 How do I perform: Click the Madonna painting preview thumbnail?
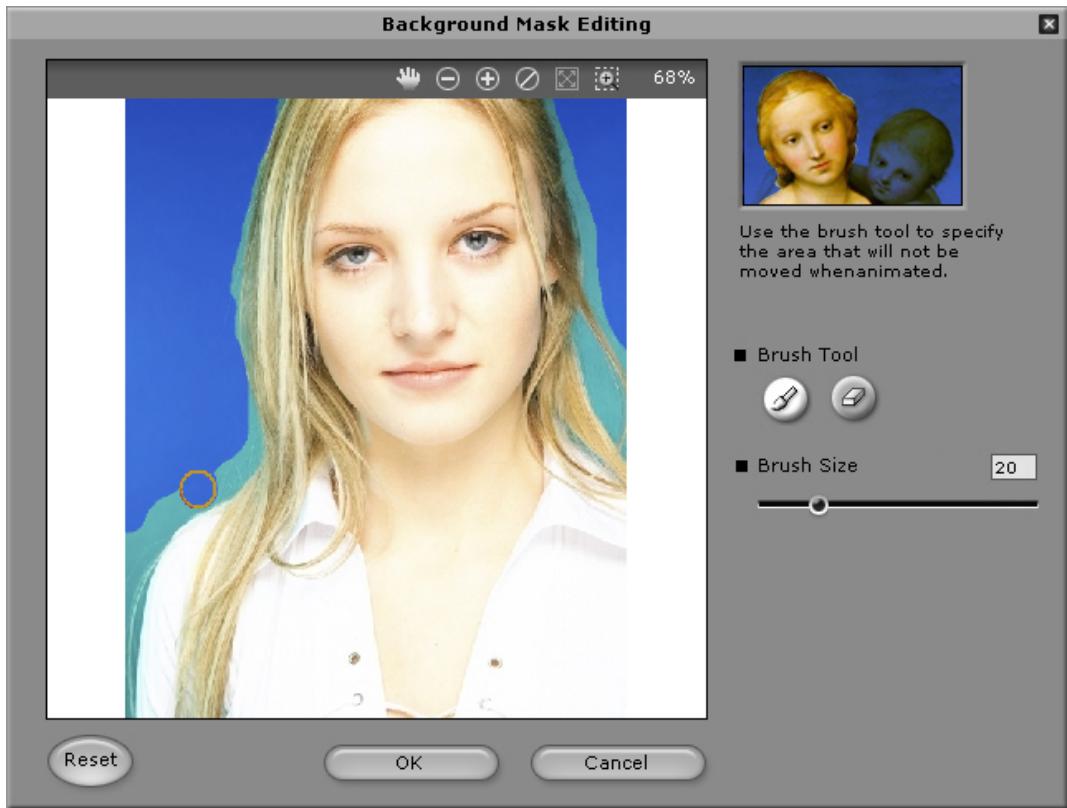853,135
